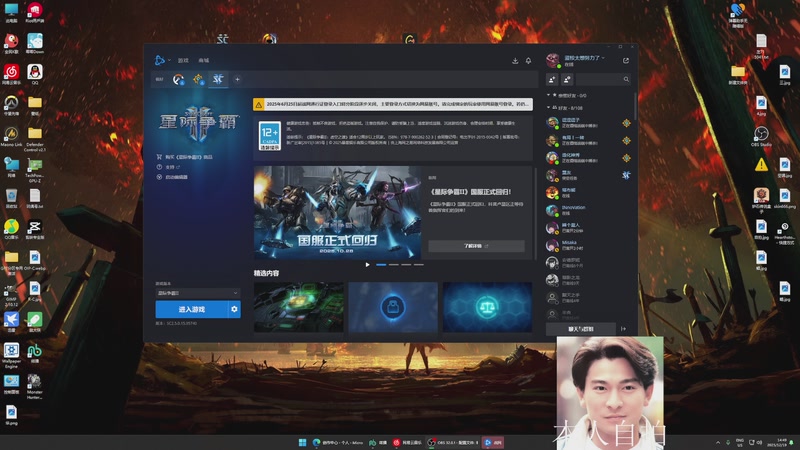Switch to NetEase Cloud Music on taskbar
Image resolution: width=800 pixels, height=450 pixels.
407,442
